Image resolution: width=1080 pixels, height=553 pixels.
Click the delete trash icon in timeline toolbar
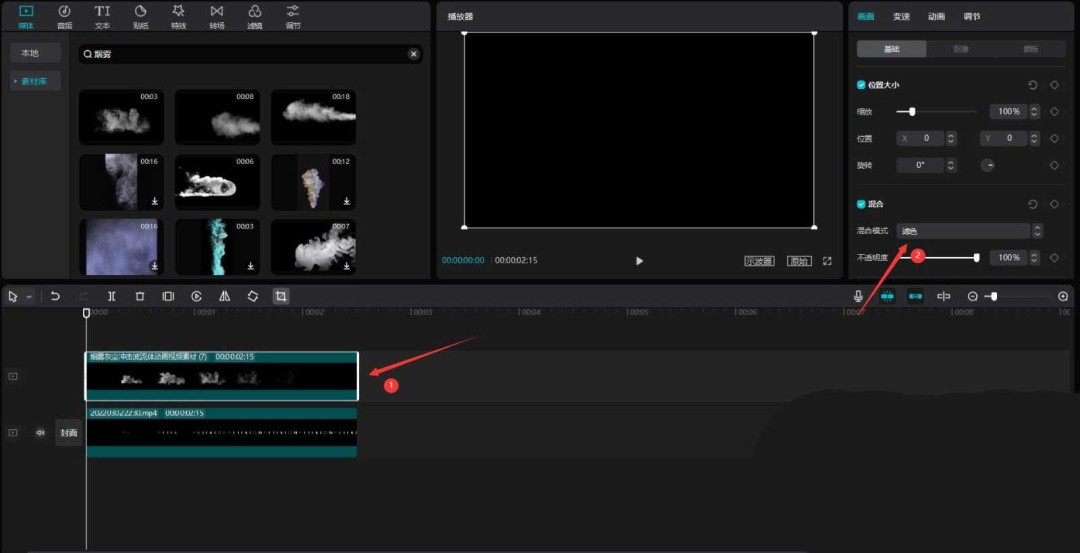pyautogui.click(x=140, y=297)
